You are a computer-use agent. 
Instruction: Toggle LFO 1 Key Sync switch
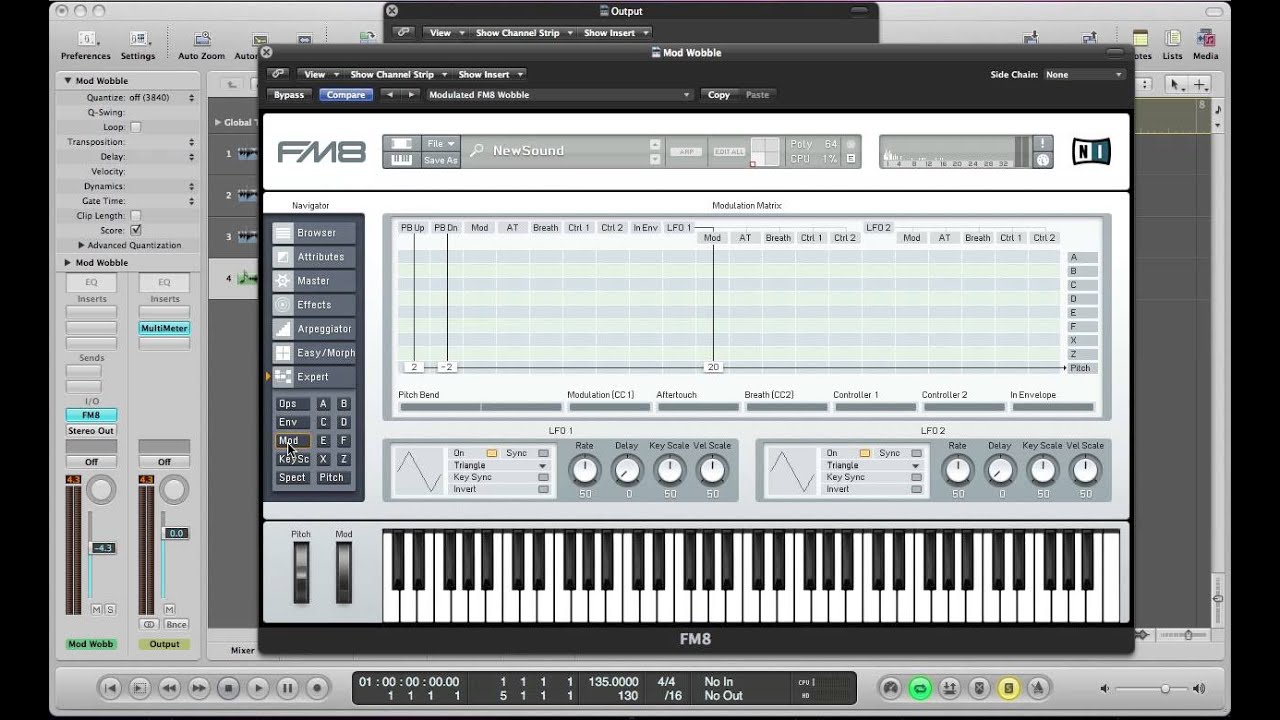543,477
